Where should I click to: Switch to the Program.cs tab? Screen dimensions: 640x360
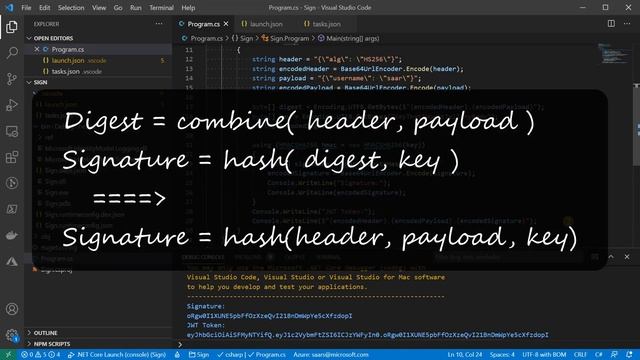[x=203, y=24]
